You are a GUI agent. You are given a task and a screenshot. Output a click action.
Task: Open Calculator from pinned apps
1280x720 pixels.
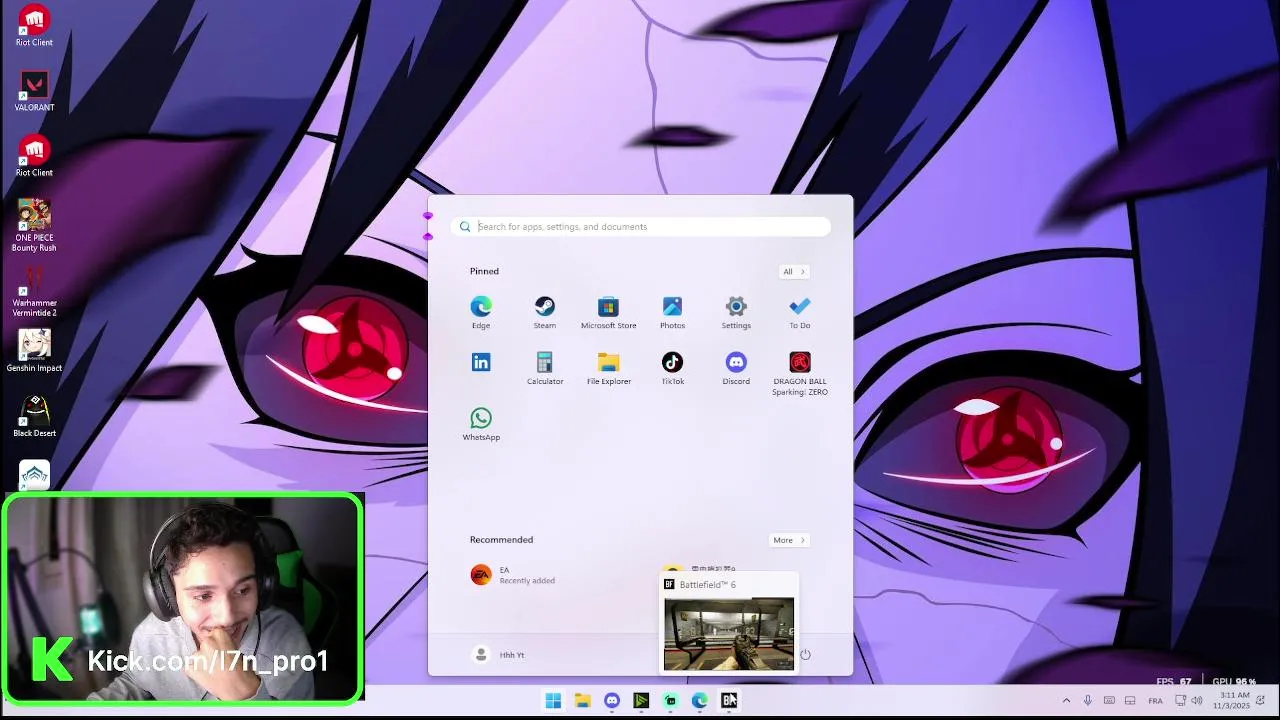point(545,368)
